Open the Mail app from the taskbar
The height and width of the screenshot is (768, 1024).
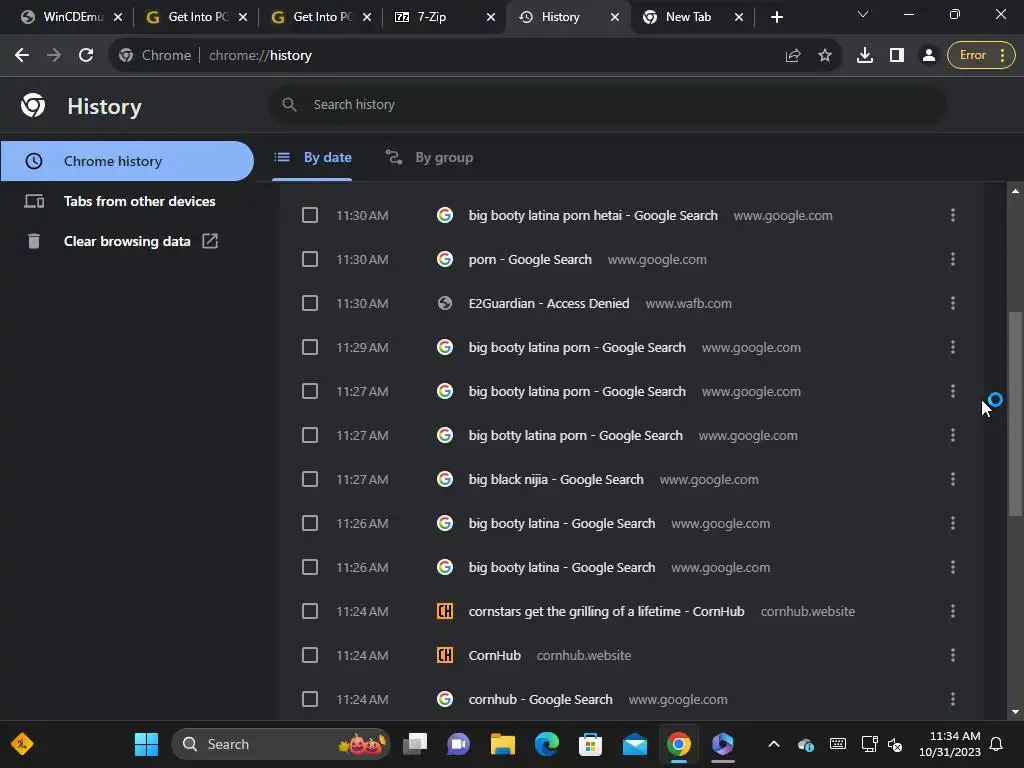pos(634,744)
